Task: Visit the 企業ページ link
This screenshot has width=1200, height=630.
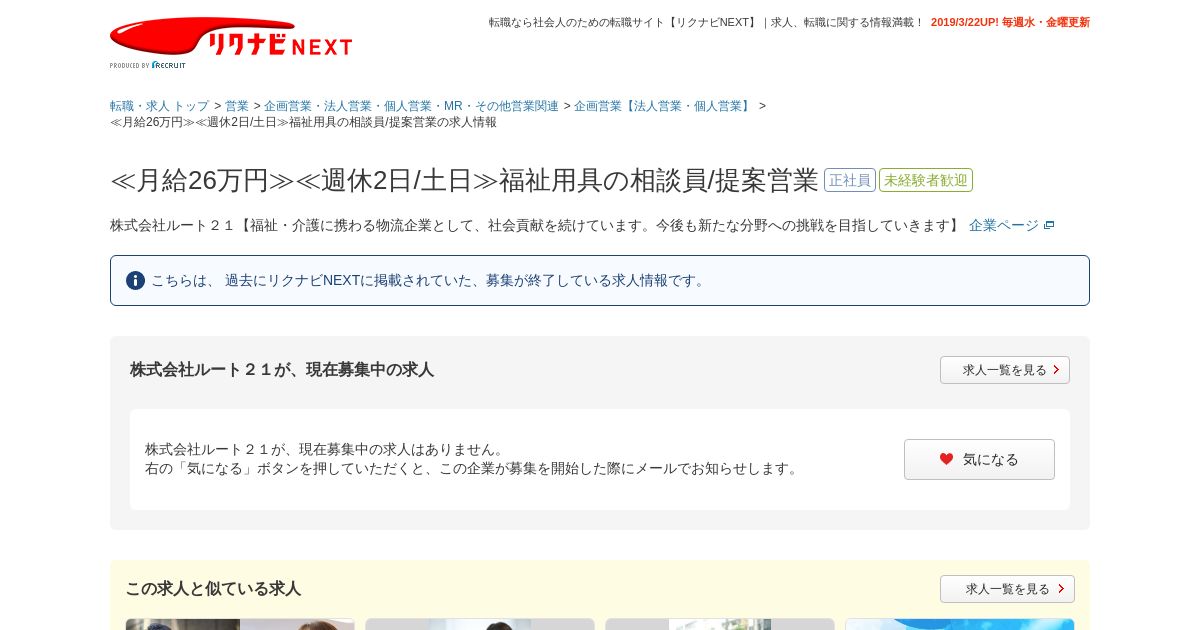Action: 1004,226
